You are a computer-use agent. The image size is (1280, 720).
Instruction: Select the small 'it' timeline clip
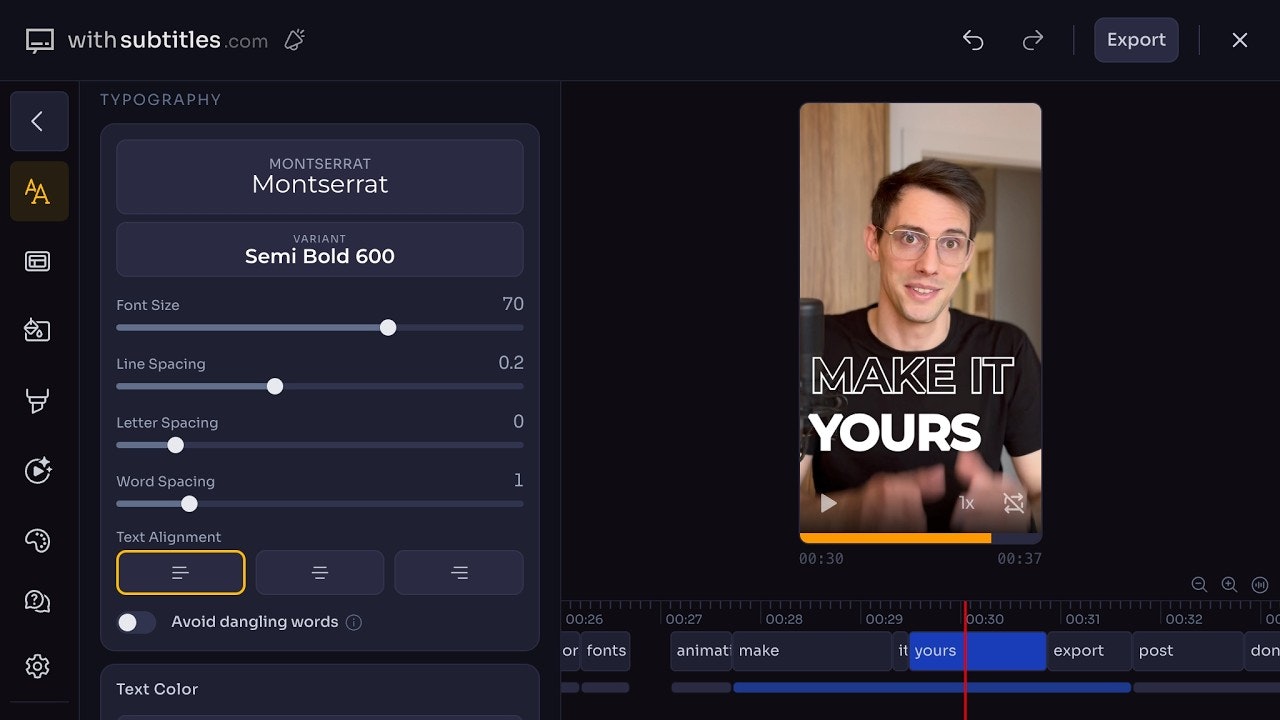901,651
